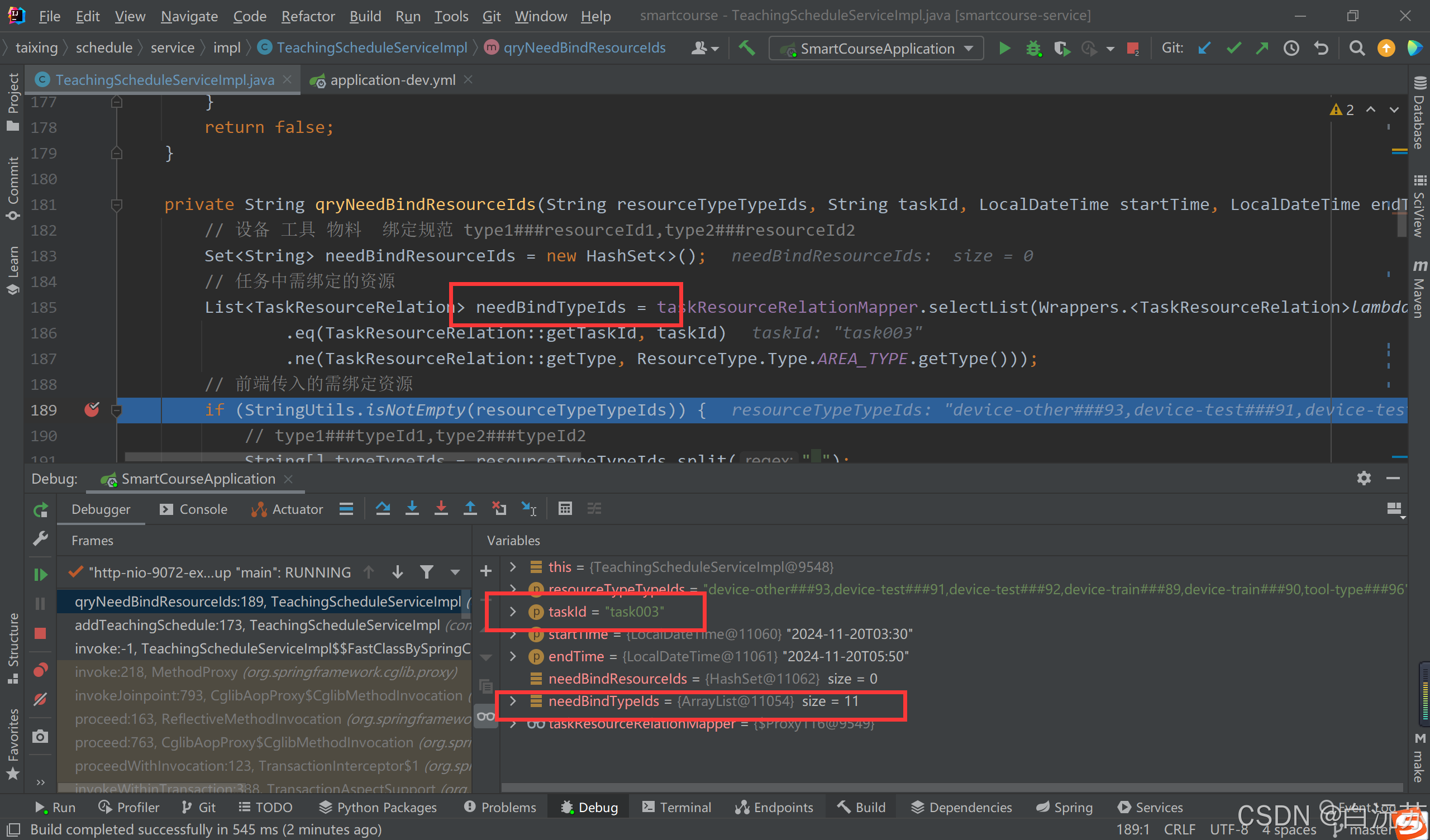Open SmartCourseApplication run configuration dropdown
The width and height of the screenshot is (1430, 840).
pyautogui.click(x=877, y=49)
